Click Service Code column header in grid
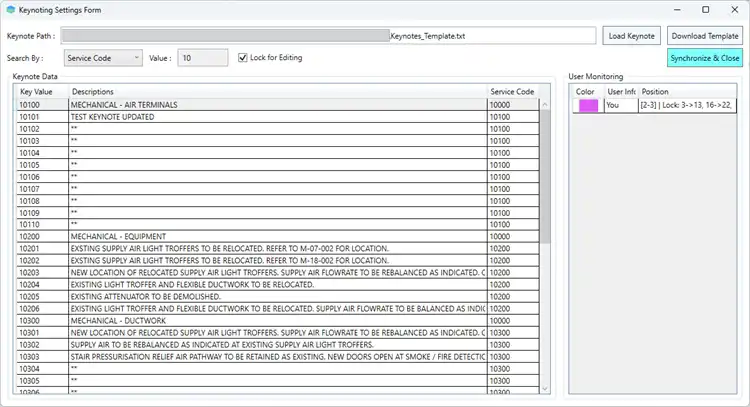The width and height of the screenshot is (750, 407). (513, 91)
